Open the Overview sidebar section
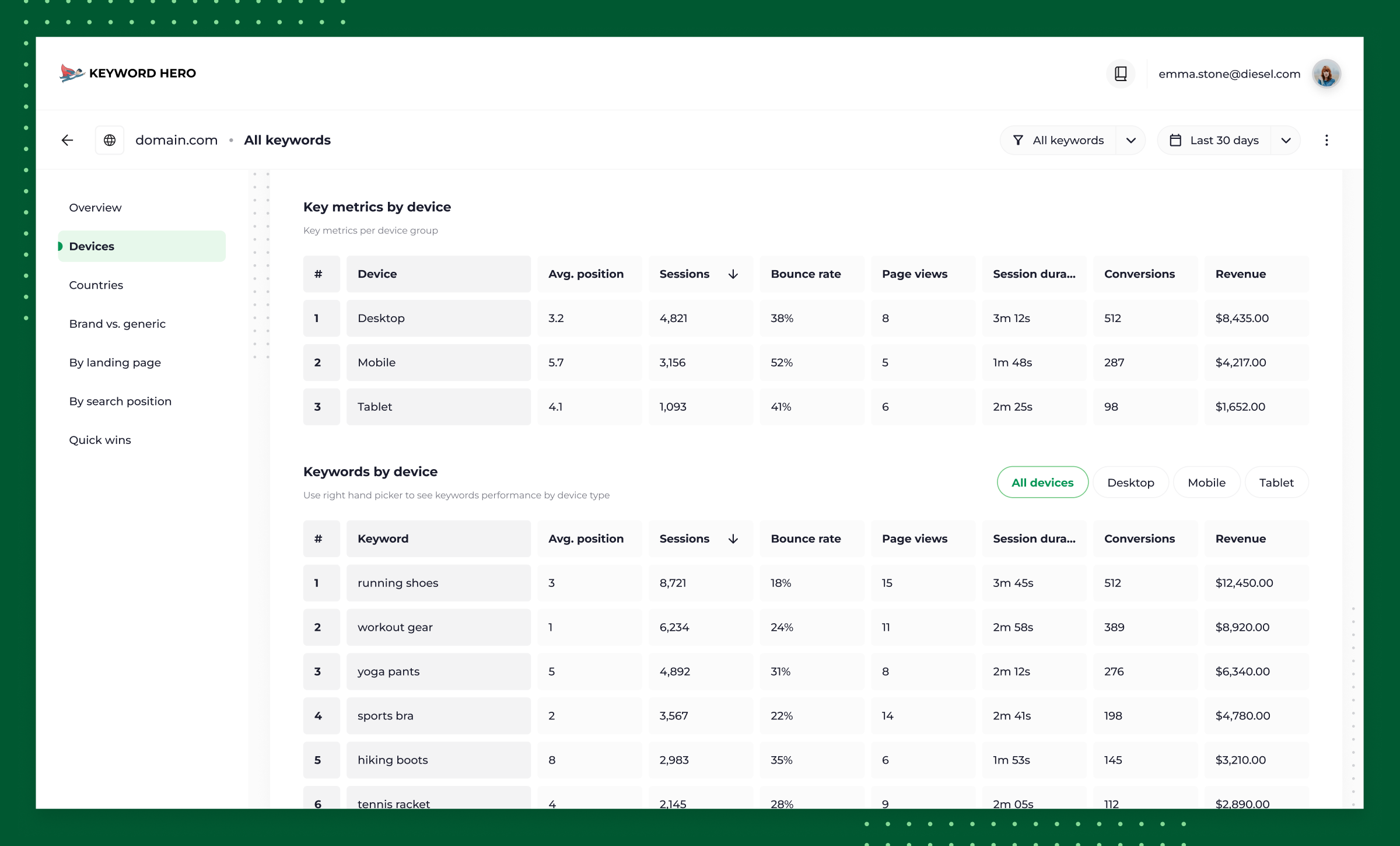The width and height of the screenshot is (1400, 846). click(x=142, y=208)
